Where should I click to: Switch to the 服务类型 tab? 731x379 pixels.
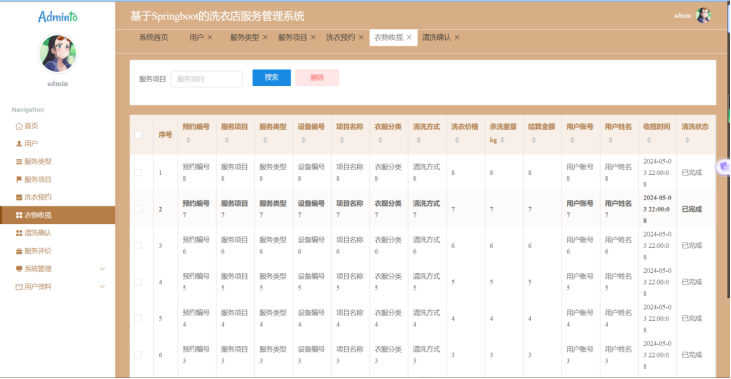click(244, 37)
